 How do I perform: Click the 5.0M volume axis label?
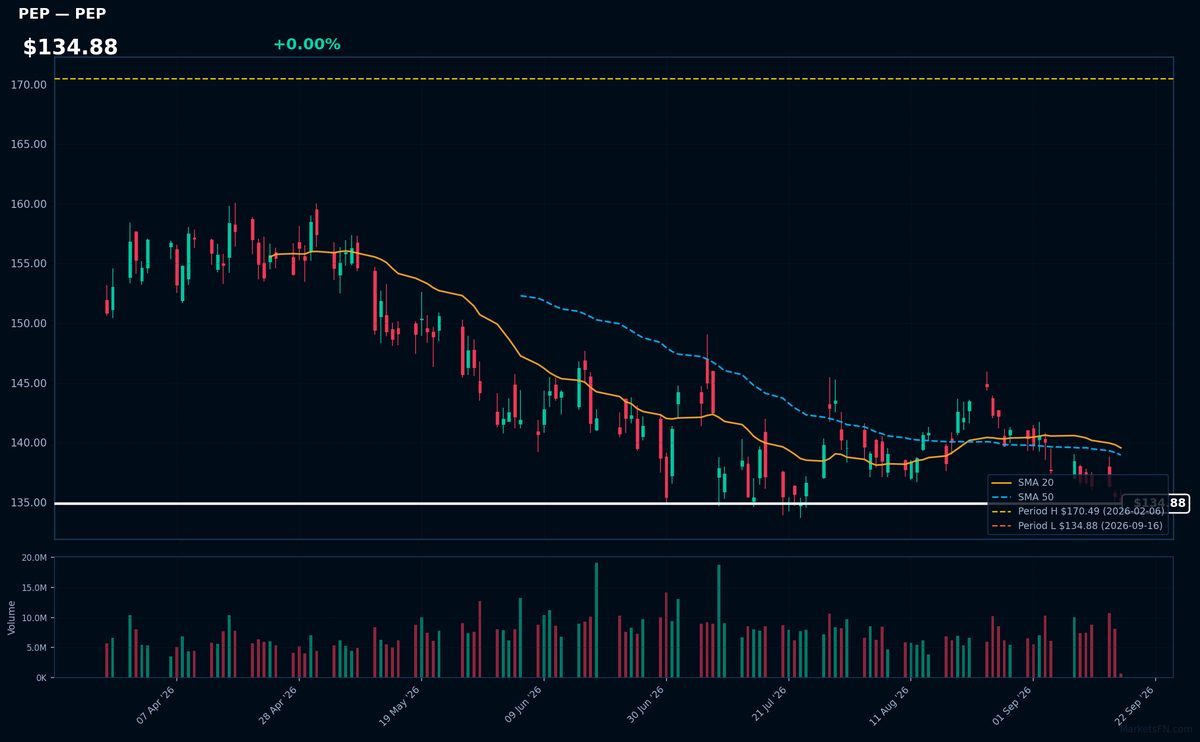[x=36, y=648]
